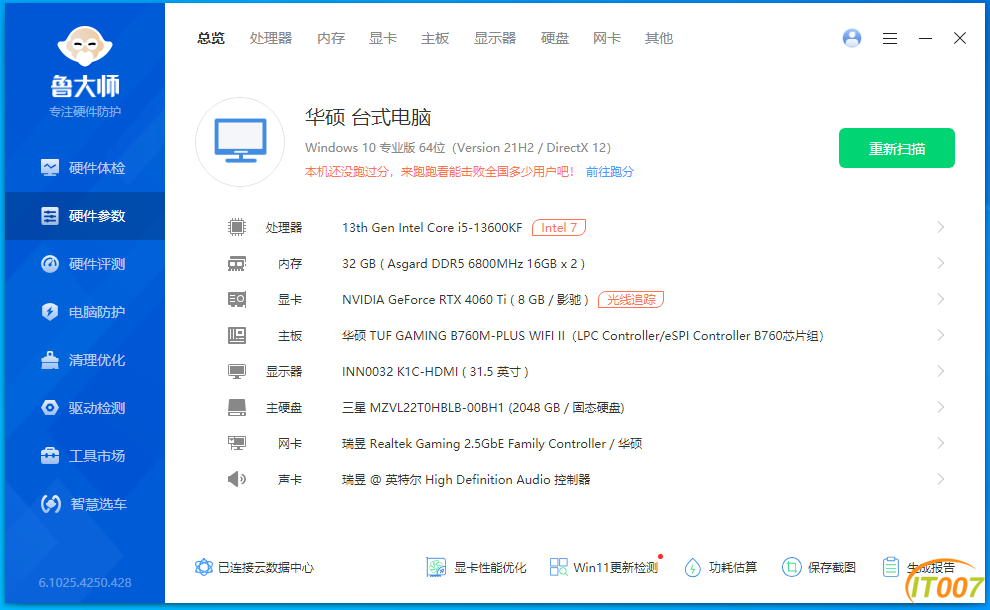Go to 硬件评测 in sidebar
This screenshot has height=610, width=990.
coord(85,264)
